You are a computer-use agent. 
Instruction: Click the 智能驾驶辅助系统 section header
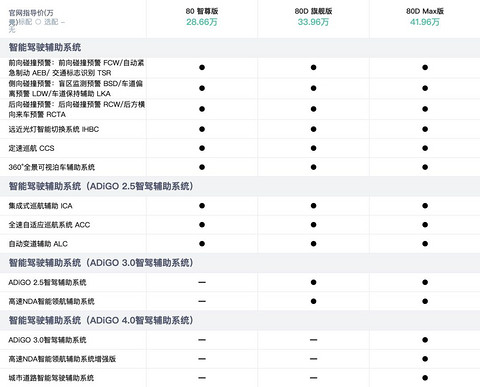45,47
